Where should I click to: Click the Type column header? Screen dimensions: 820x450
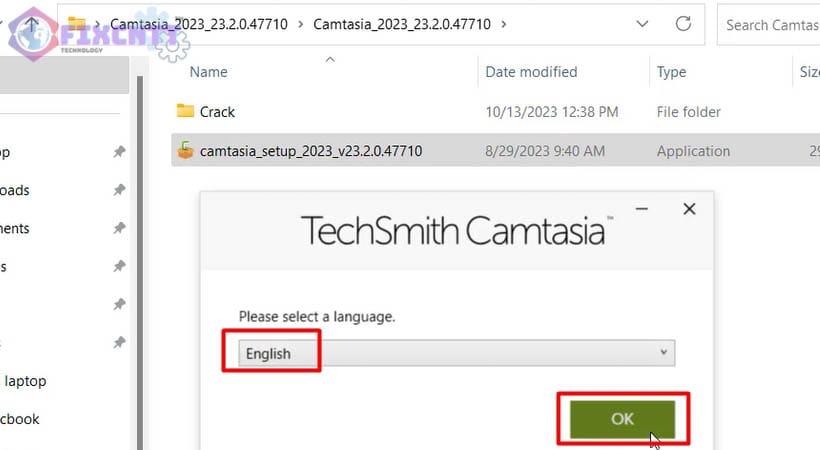point(671,72)
